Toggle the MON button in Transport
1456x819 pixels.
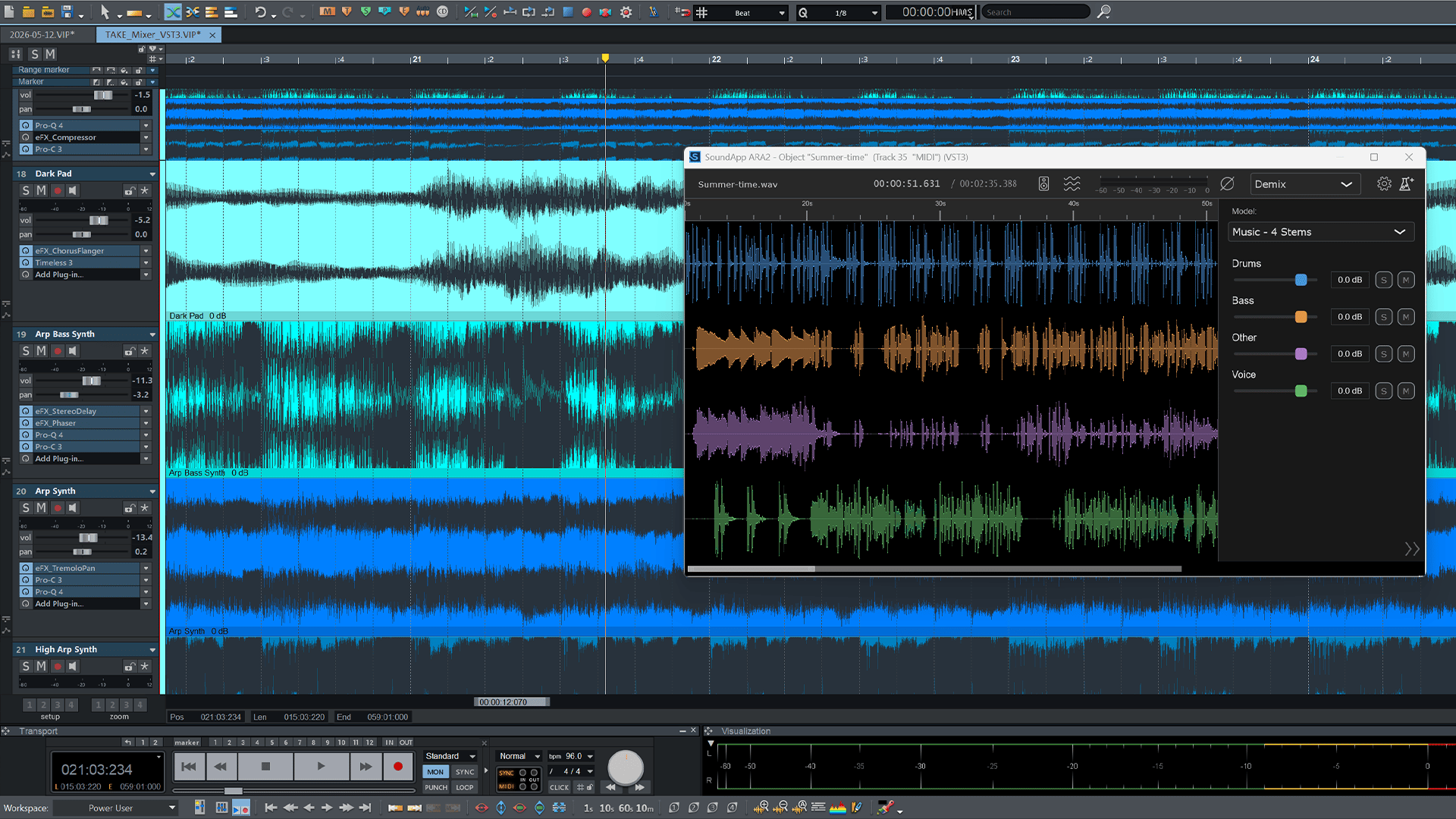(435, 772)
